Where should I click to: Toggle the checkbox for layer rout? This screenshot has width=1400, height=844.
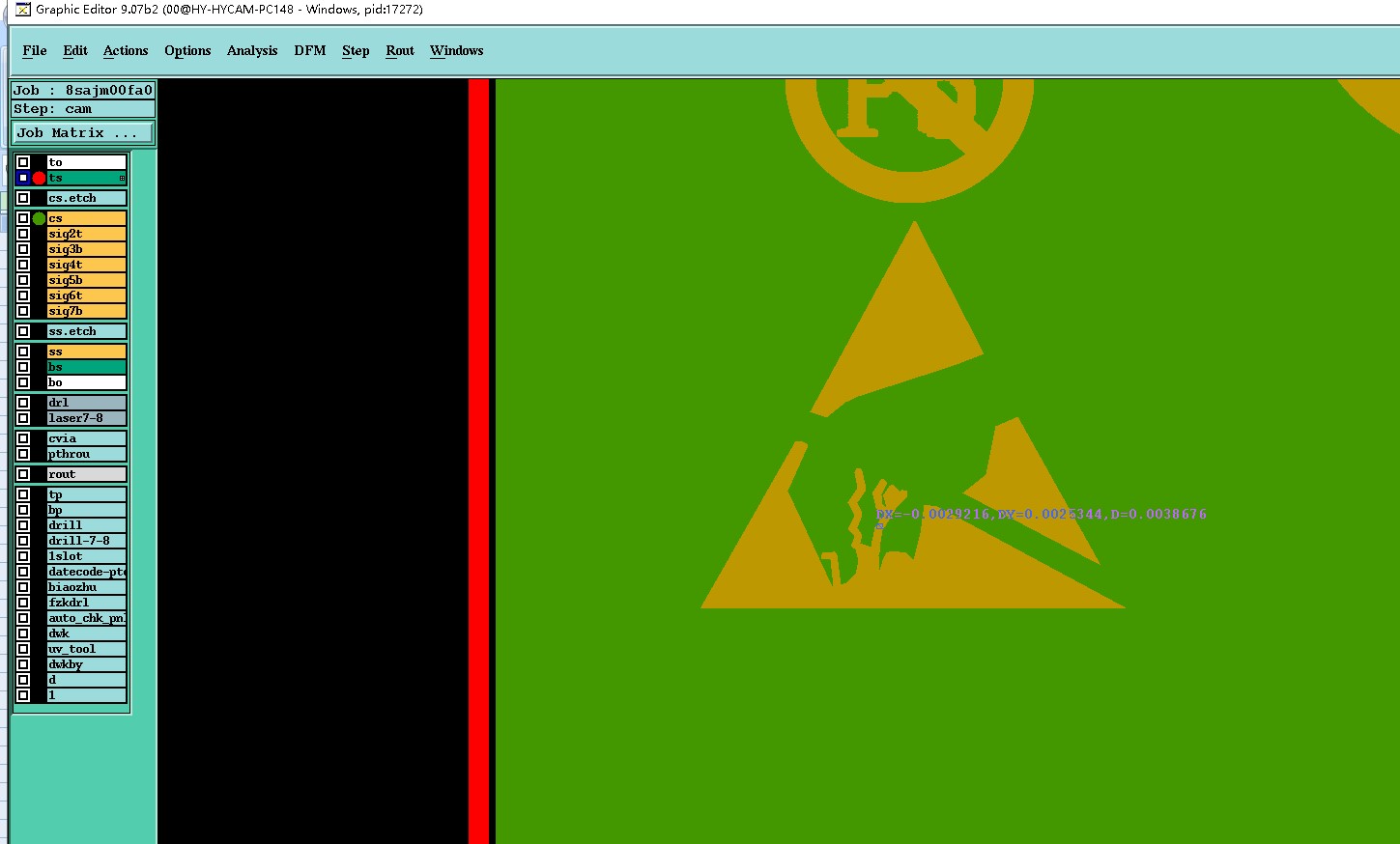pos(23,474)
